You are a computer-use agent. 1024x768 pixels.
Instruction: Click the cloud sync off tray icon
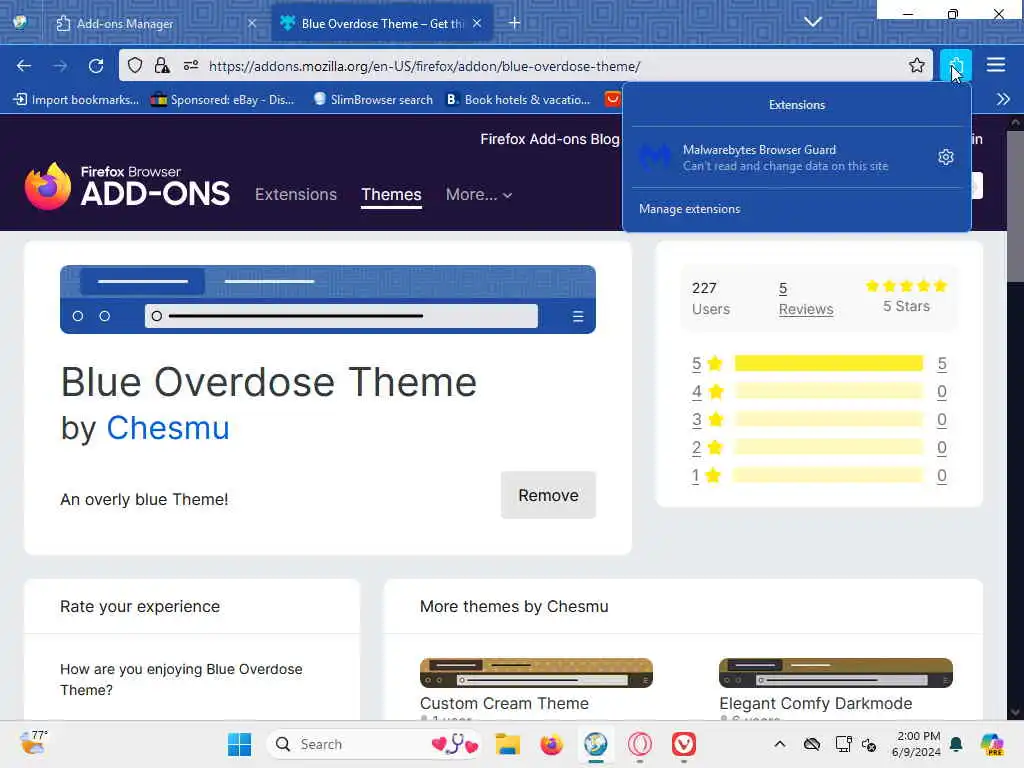pos(812,744)
